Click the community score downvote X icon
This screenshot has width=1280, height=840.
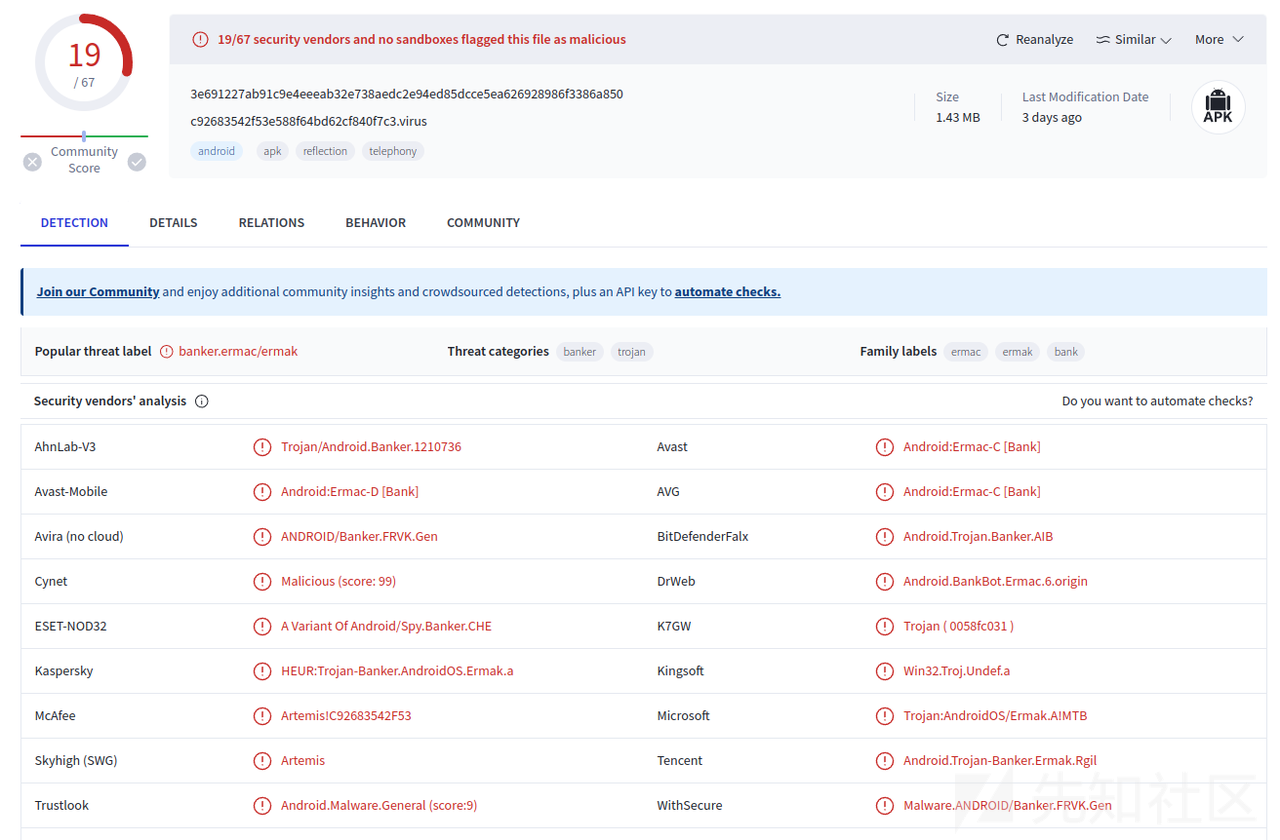[x=33, y=161]
